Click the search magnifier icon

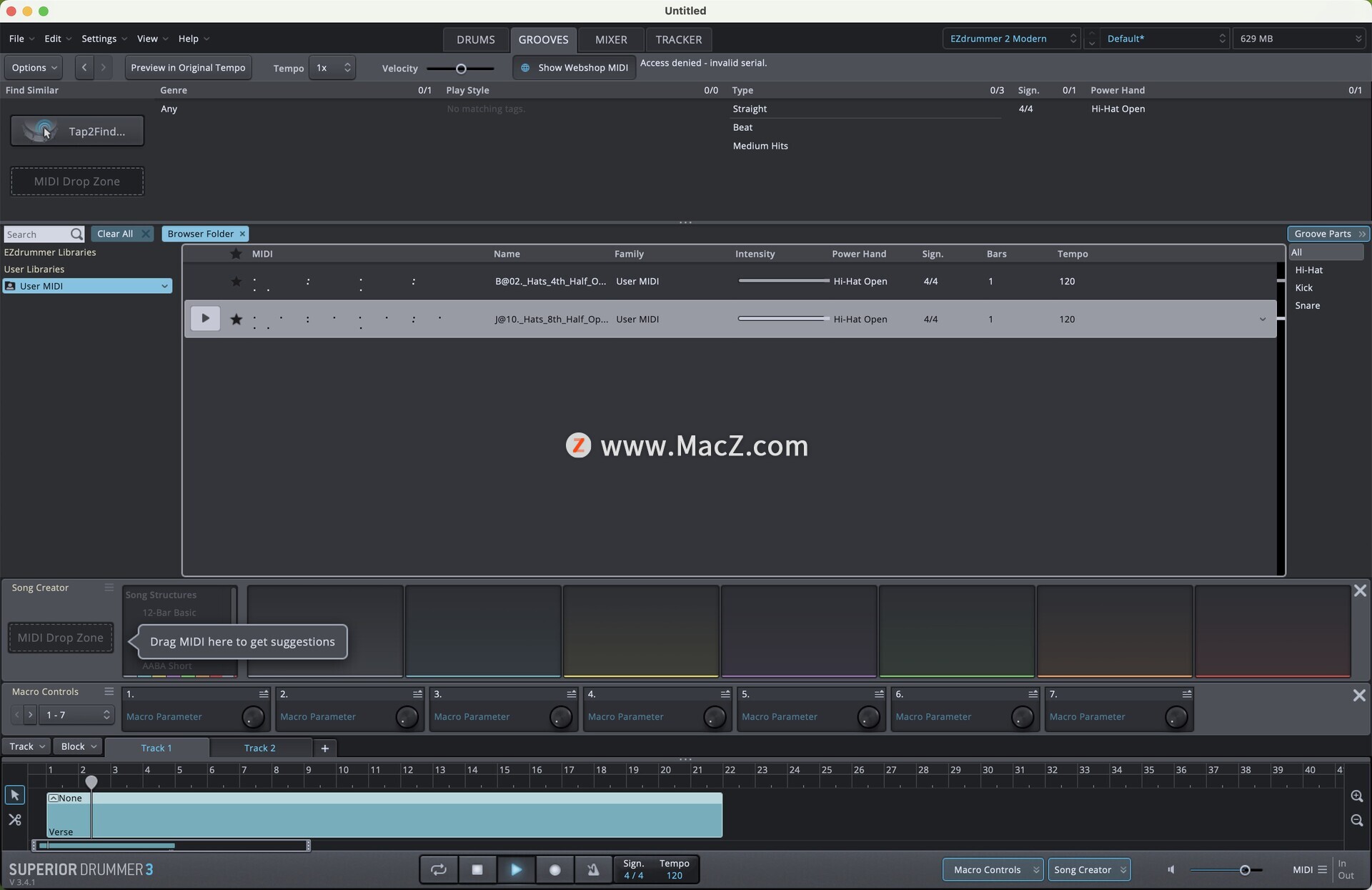pyautogui.click(x=76, y=234)
